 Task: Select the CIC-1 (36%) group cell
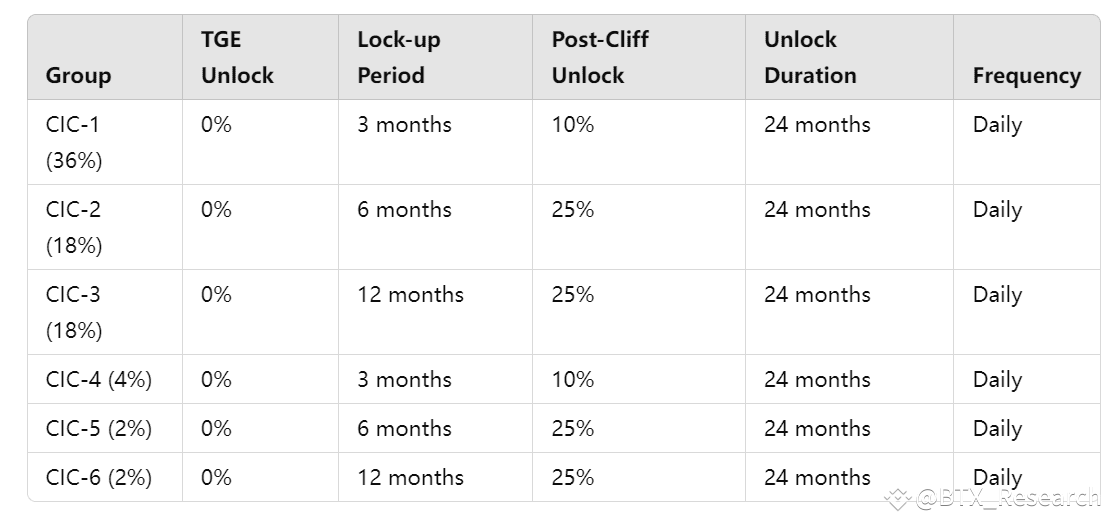74,142
